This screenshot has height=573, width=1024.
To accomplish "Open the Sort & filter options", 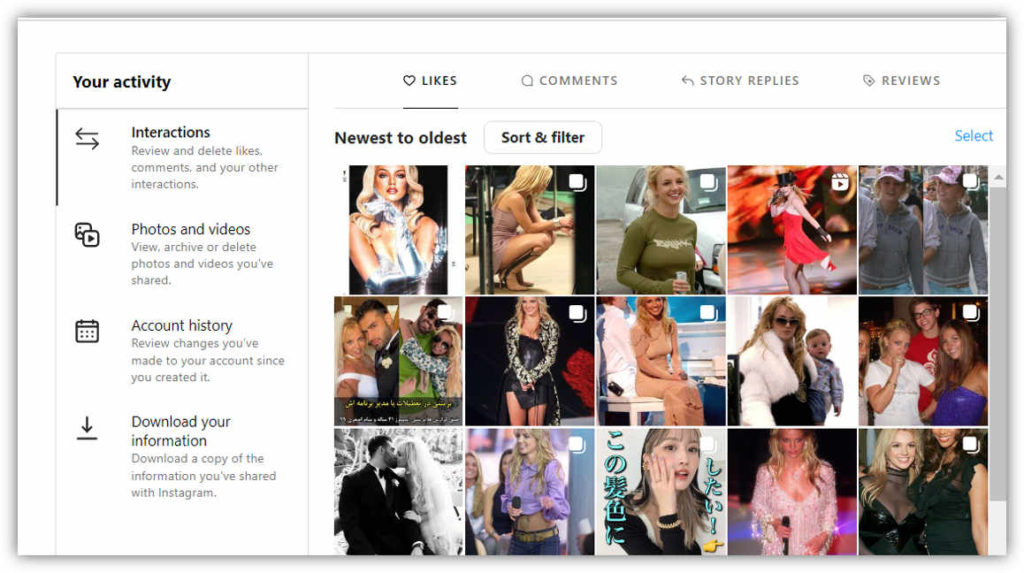I will tap(542, 137).
